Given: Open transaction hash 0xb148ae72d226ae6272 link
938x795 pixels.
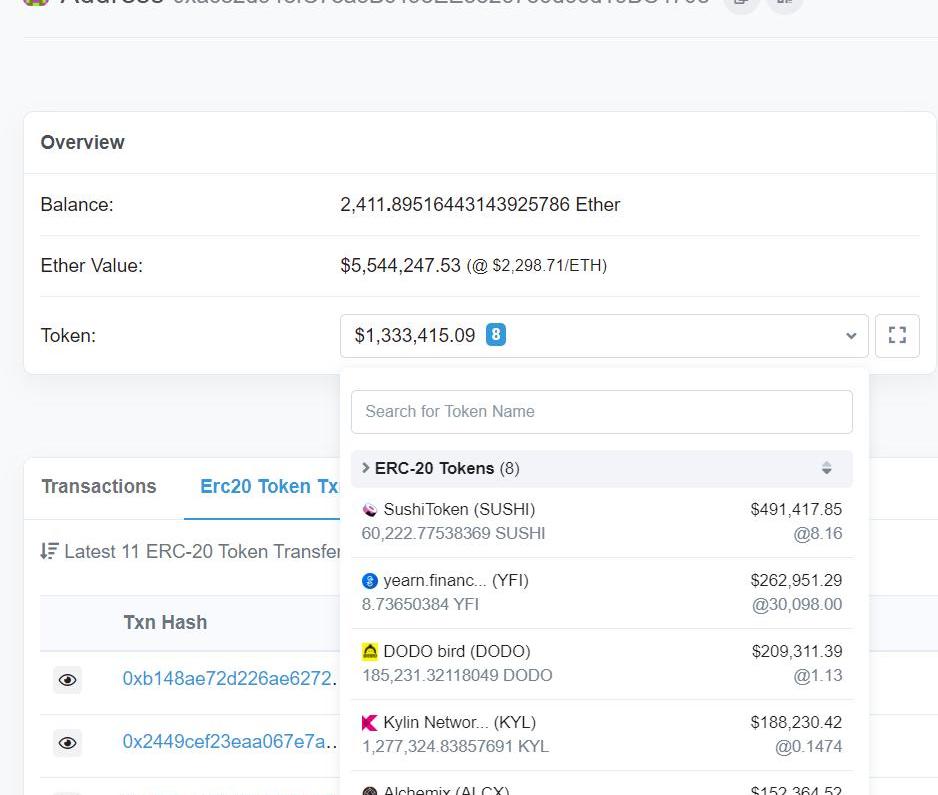Looking at the screenshot, I should 227,679.
